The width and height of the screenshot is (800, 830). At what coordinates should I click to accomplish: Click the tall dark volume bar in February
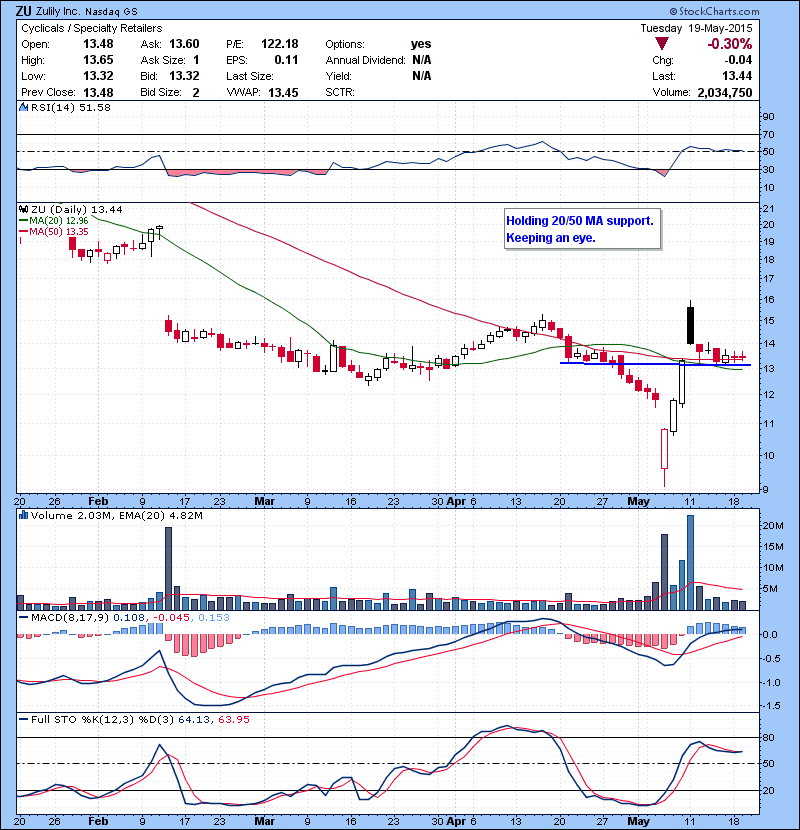pos(168,569)
